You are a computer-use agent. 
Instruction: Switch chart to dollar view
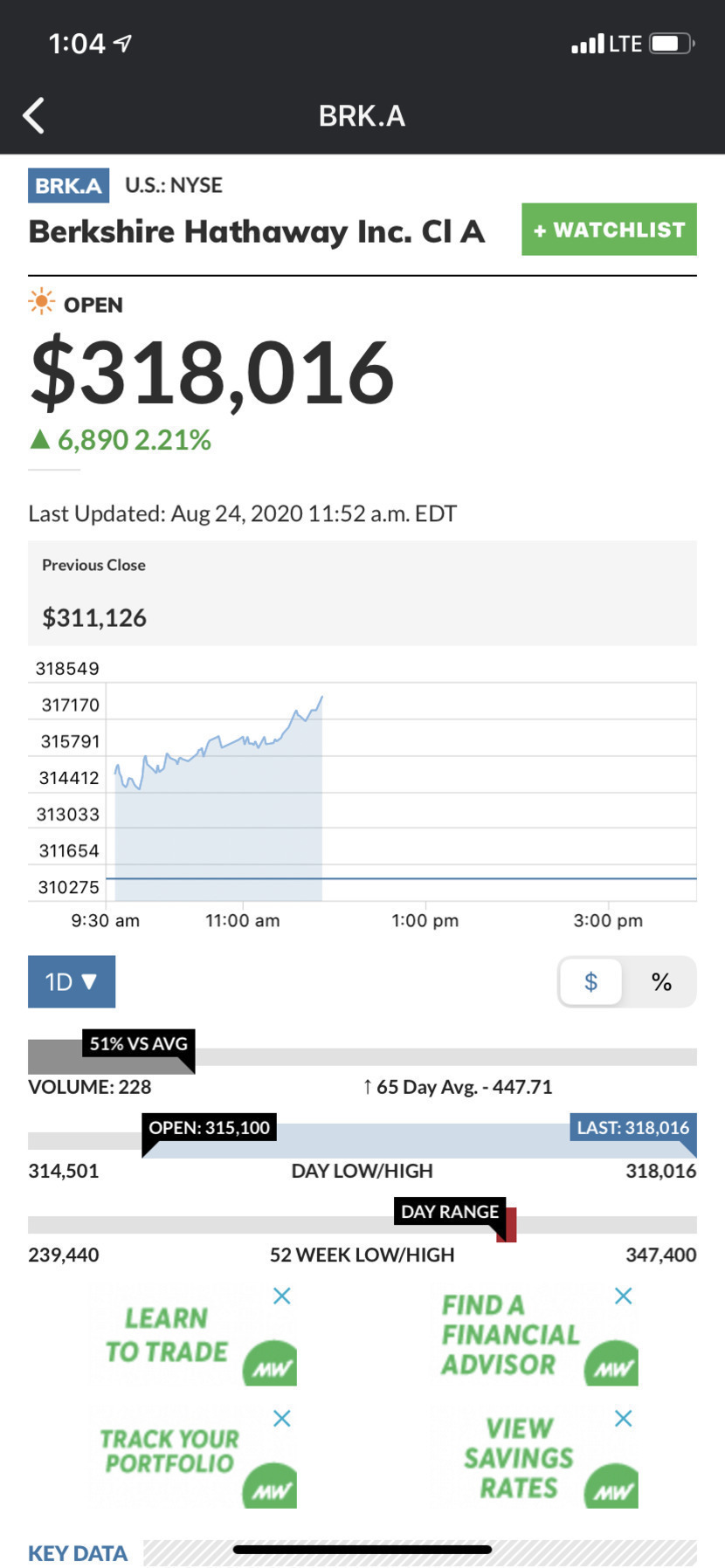(x=591, y=982)
